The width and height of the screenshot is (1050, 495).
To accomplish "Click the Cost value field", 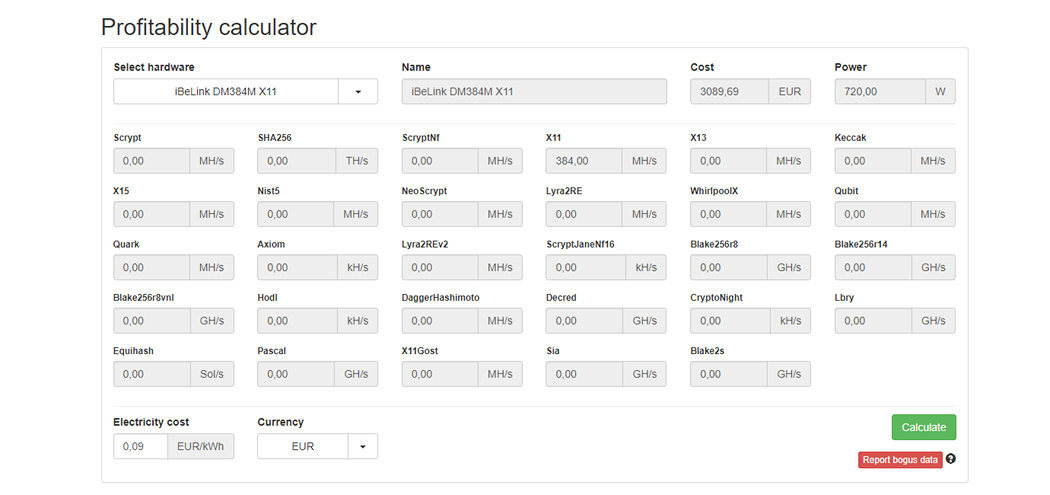I will 730,92.
